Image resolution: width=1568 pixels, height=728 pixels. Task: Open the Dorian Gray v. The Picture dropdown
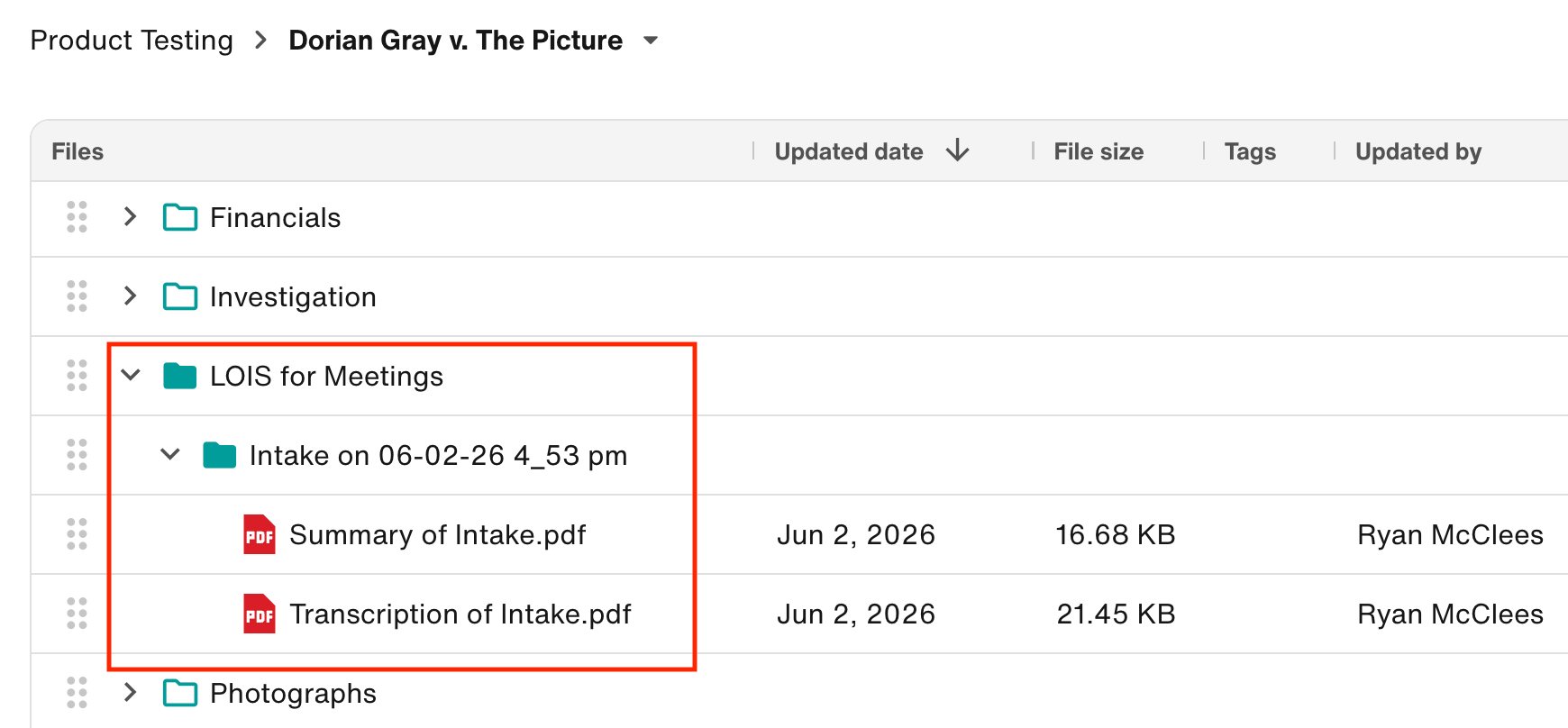[651, 41]
